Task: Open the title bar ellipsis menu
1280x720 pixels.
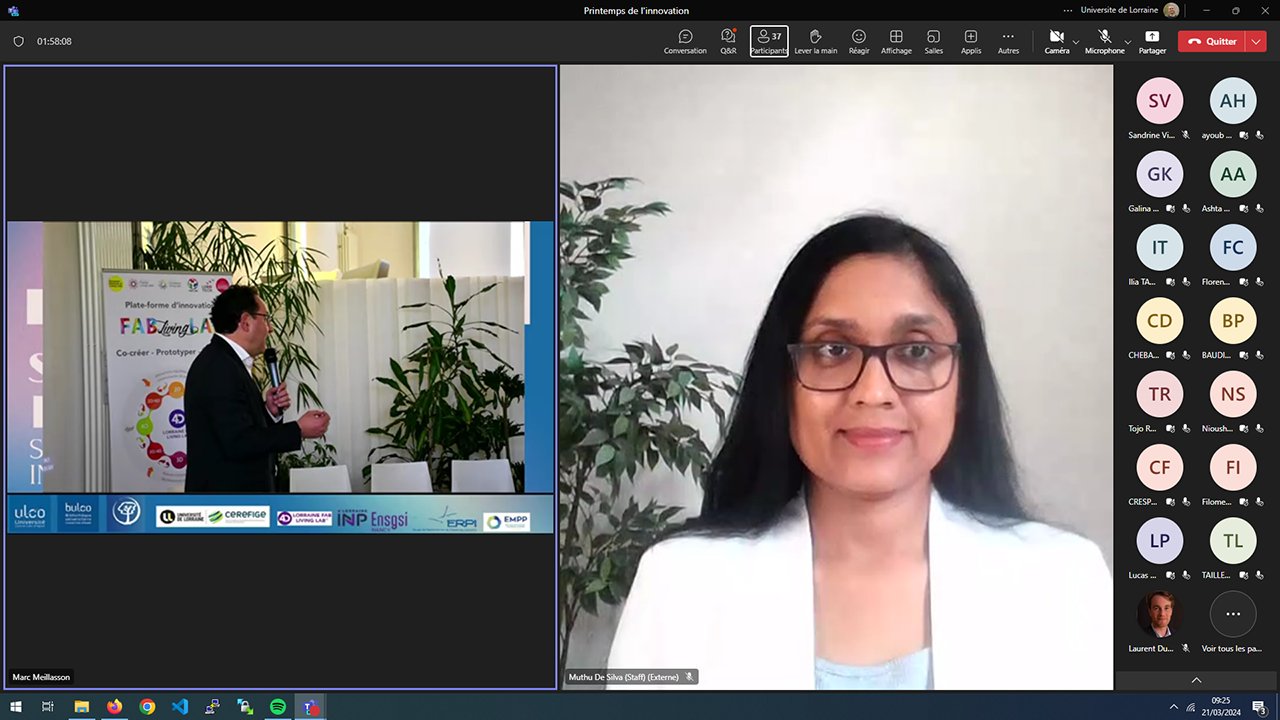Action: [1068, 10]
